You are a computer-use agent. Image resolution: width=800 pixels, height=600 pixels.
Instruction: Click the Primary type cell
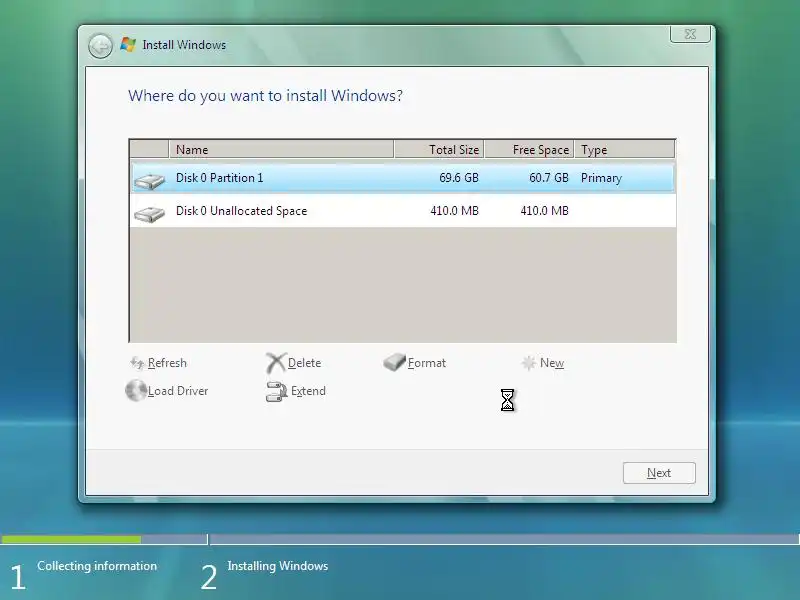[x=601, y=178]
